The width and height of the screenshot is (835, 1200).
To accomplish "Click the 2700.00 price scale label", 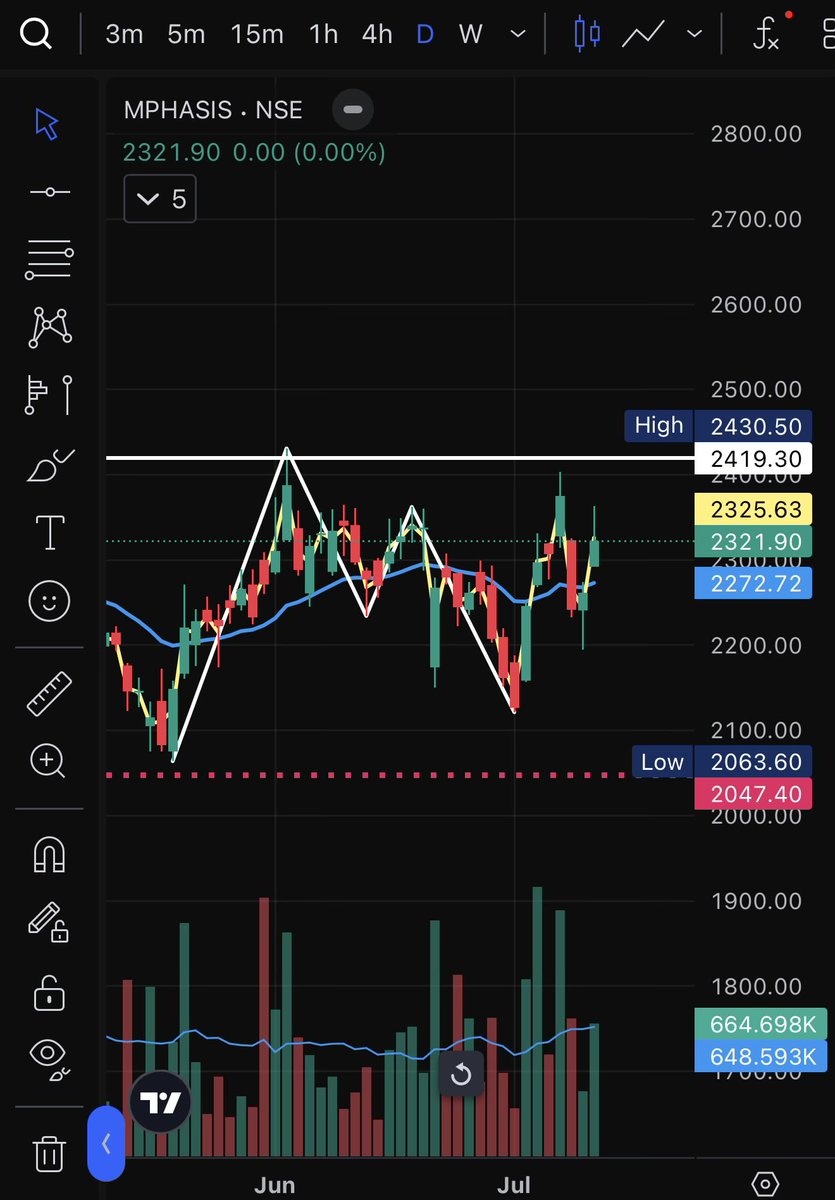I will pos(756,218).
